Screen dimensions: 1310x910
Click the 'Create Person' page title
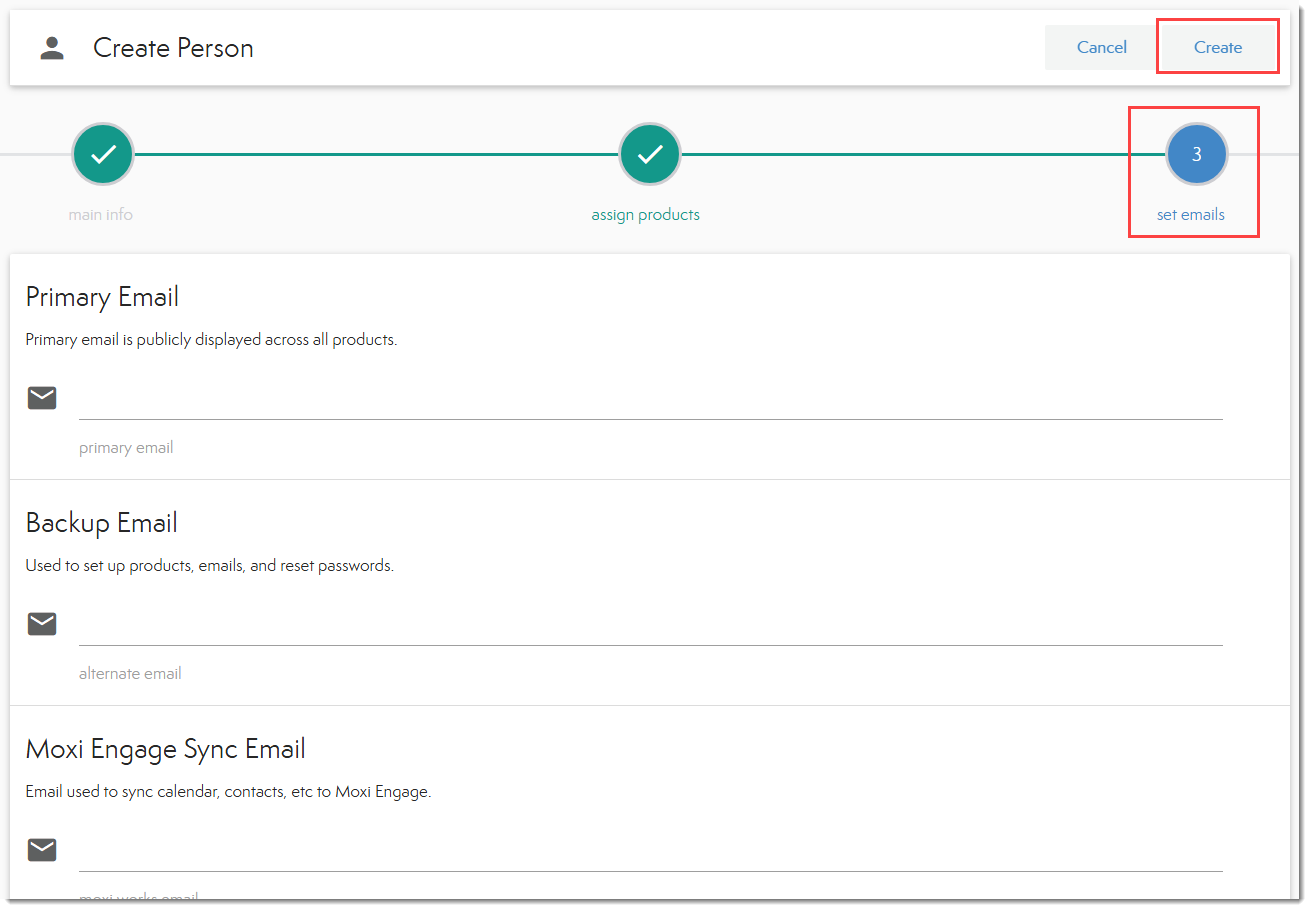point(173,48)
